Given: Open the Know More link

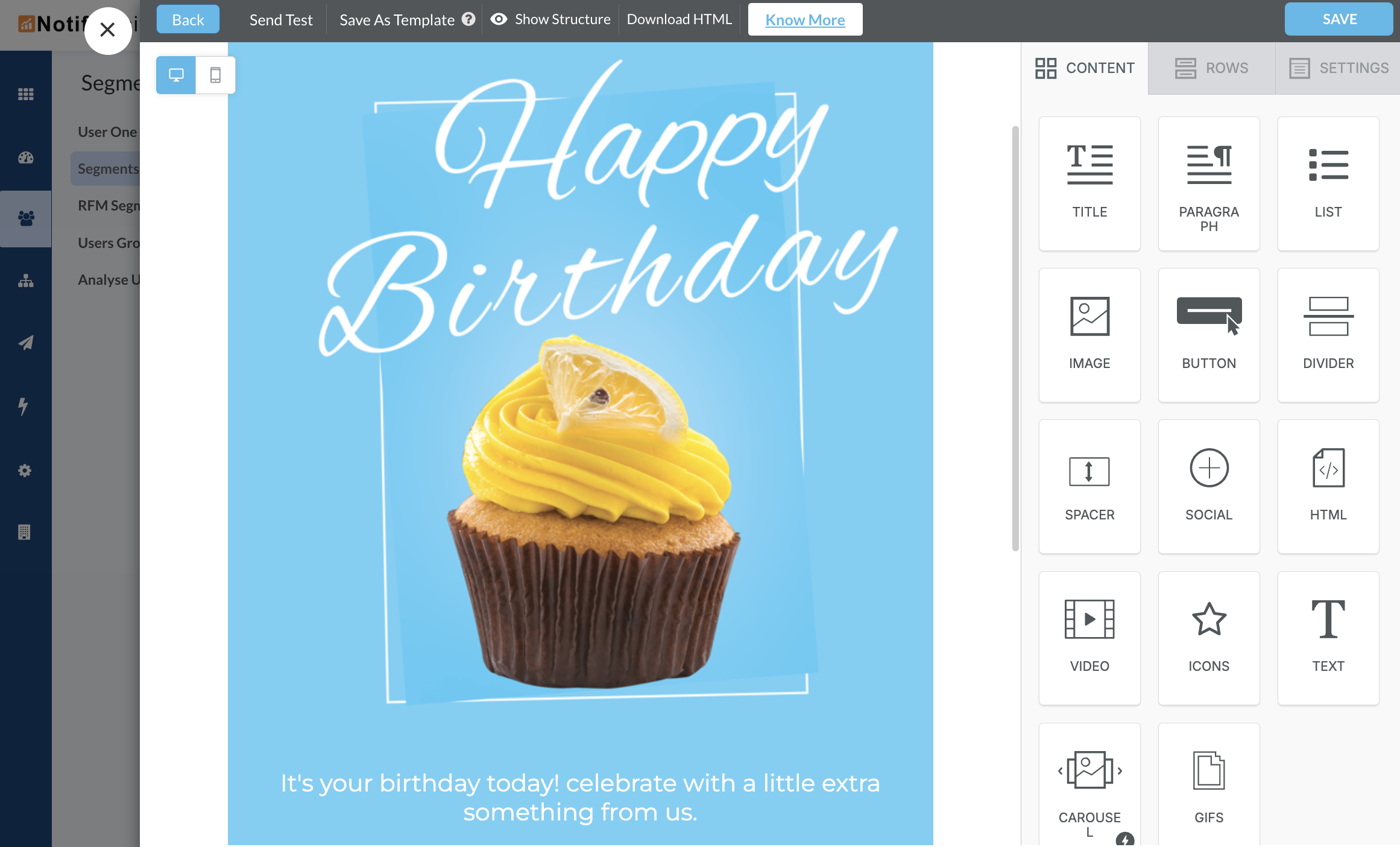Looking at the screenshot, I should (805, 19).
